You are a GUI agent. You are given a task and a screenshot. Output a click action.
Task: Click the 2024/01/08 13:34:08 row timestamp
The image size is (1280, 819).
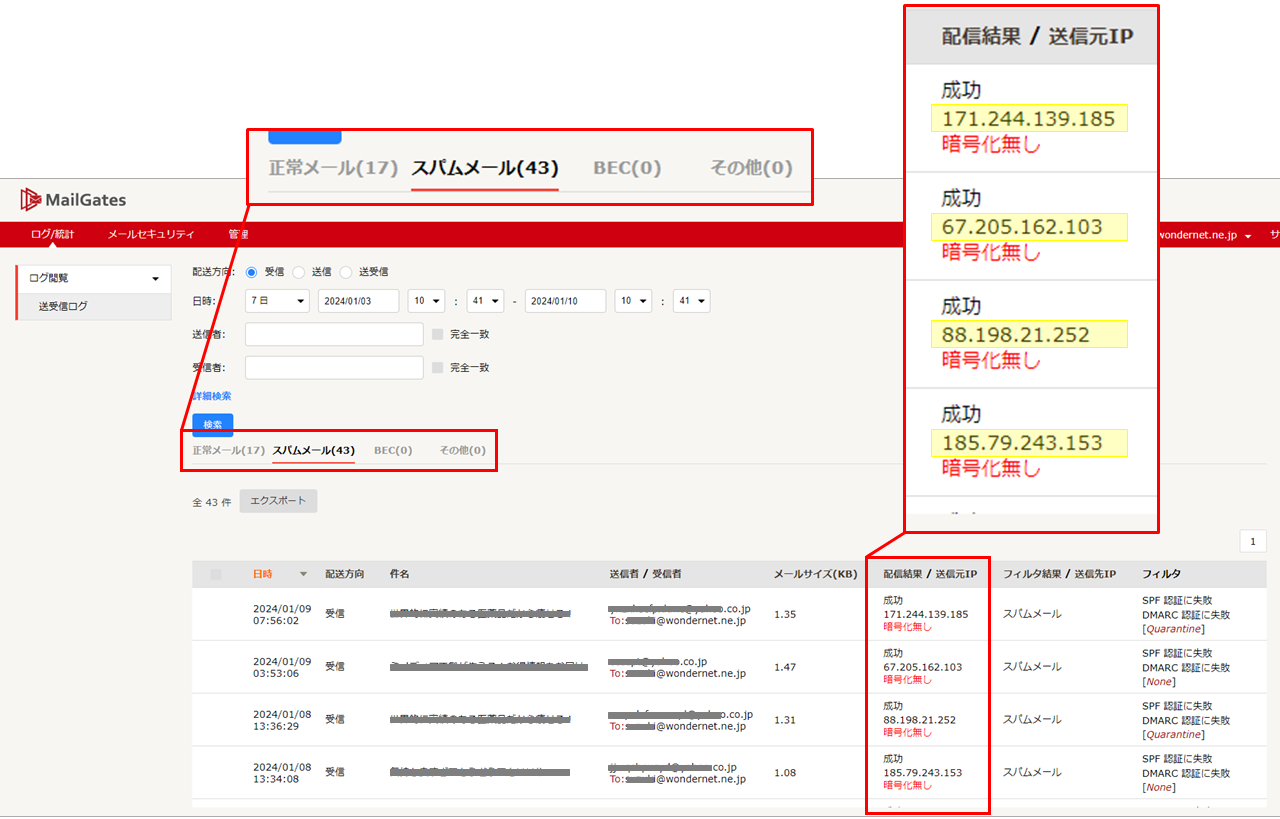282,772
